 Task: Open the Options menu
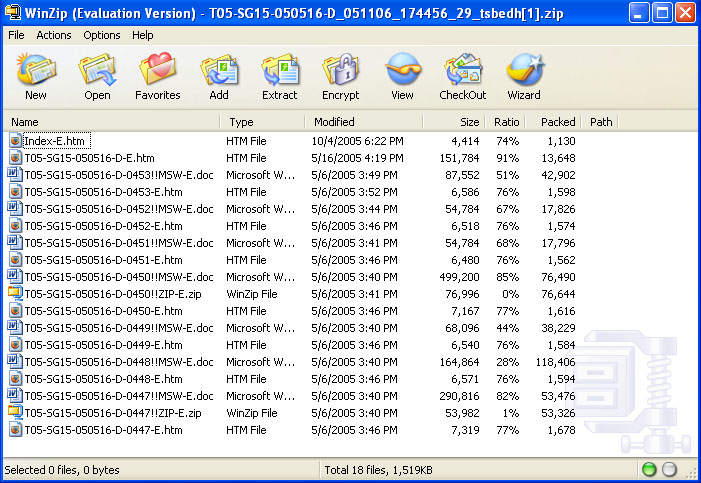pos(102,35)
